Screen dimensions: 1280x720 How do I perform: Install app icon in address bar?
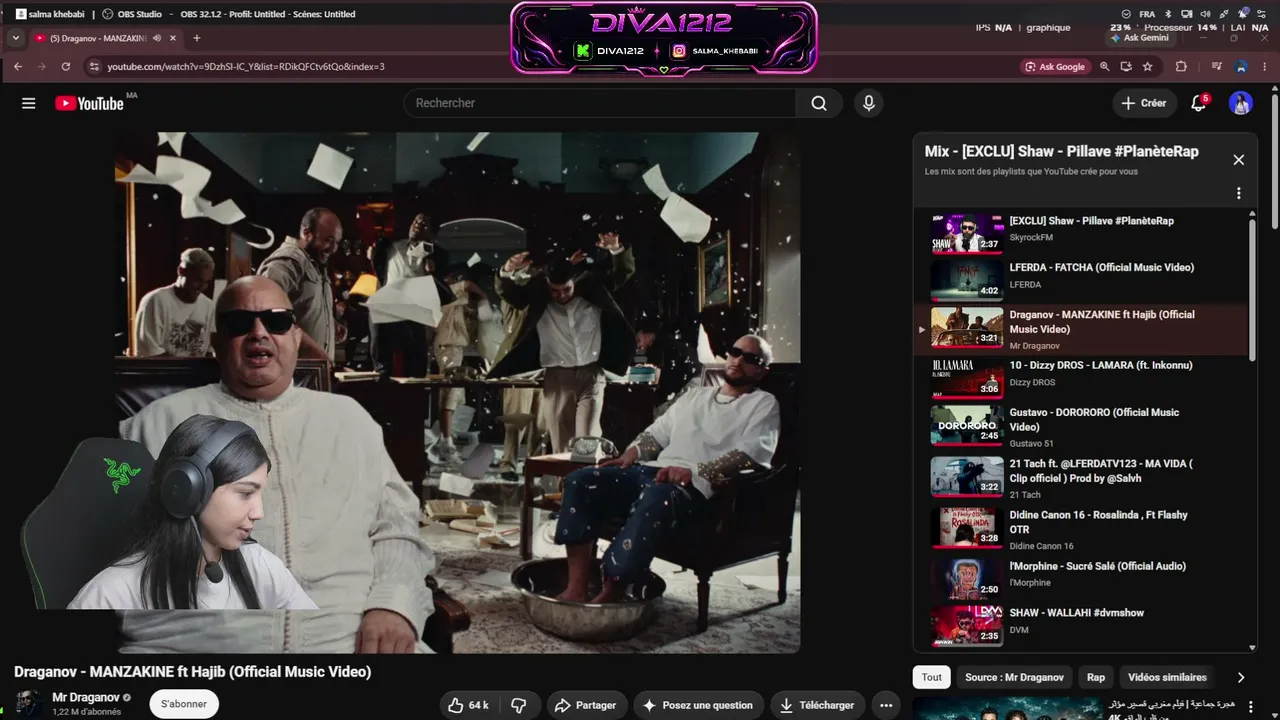tap(1126, 66)
